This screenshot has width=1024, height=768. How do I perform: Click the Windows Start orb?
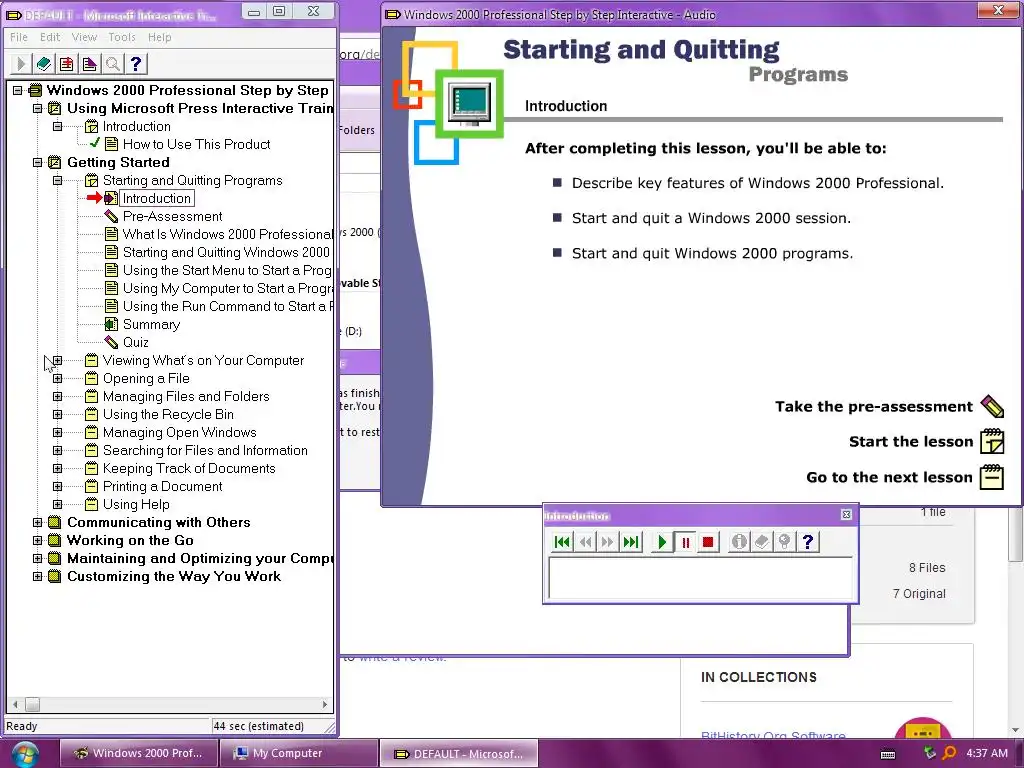(25, 754)
